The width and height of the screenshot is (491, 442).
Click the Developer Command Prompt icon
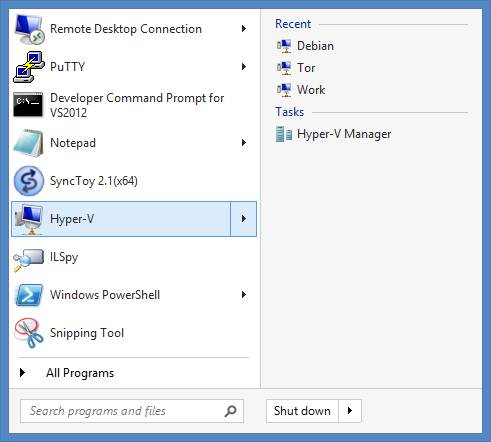pos(28,105)
